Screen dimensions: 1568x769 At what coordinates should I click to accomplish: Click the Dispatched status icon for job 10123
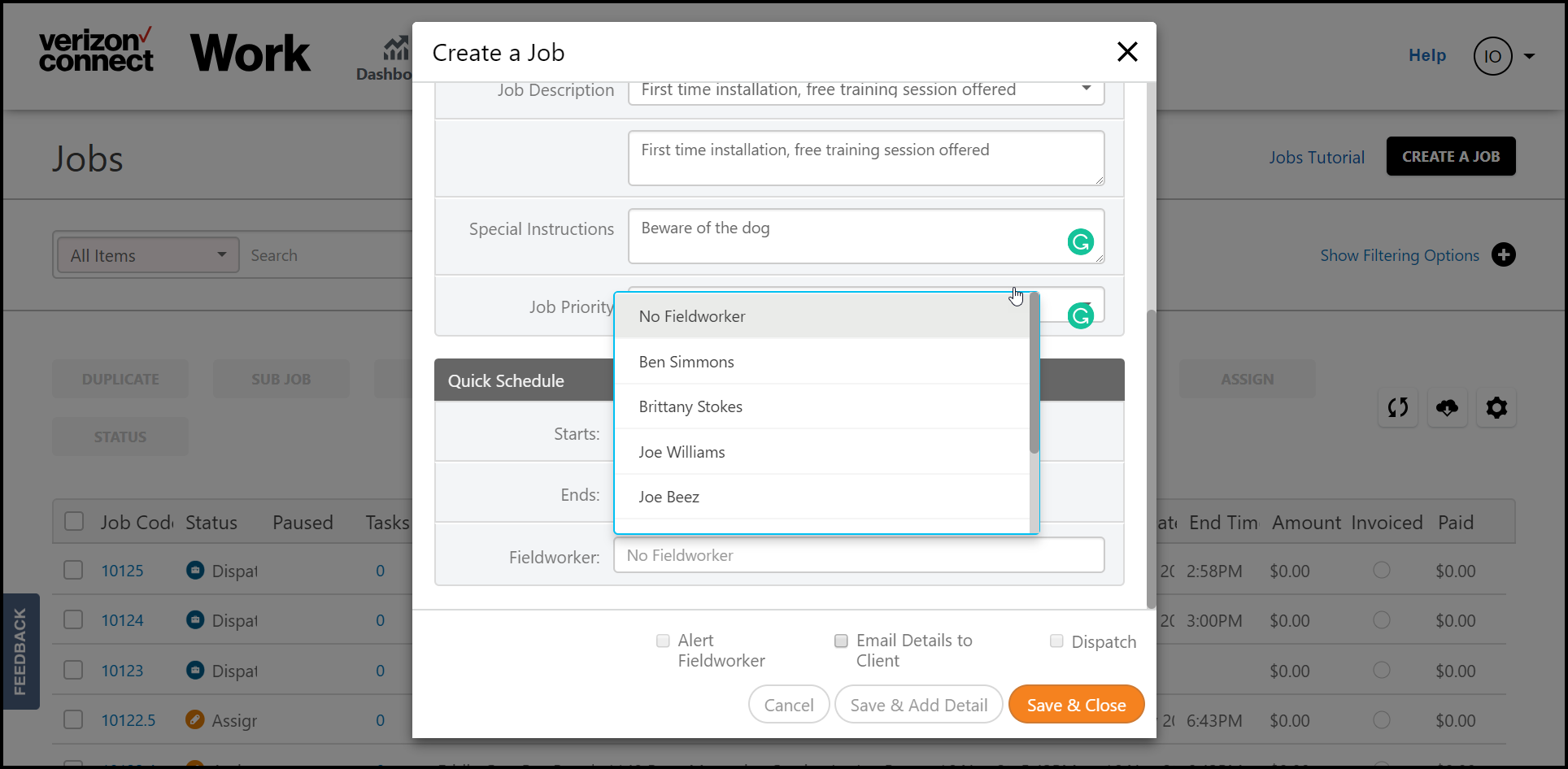[x=195, y=670]
